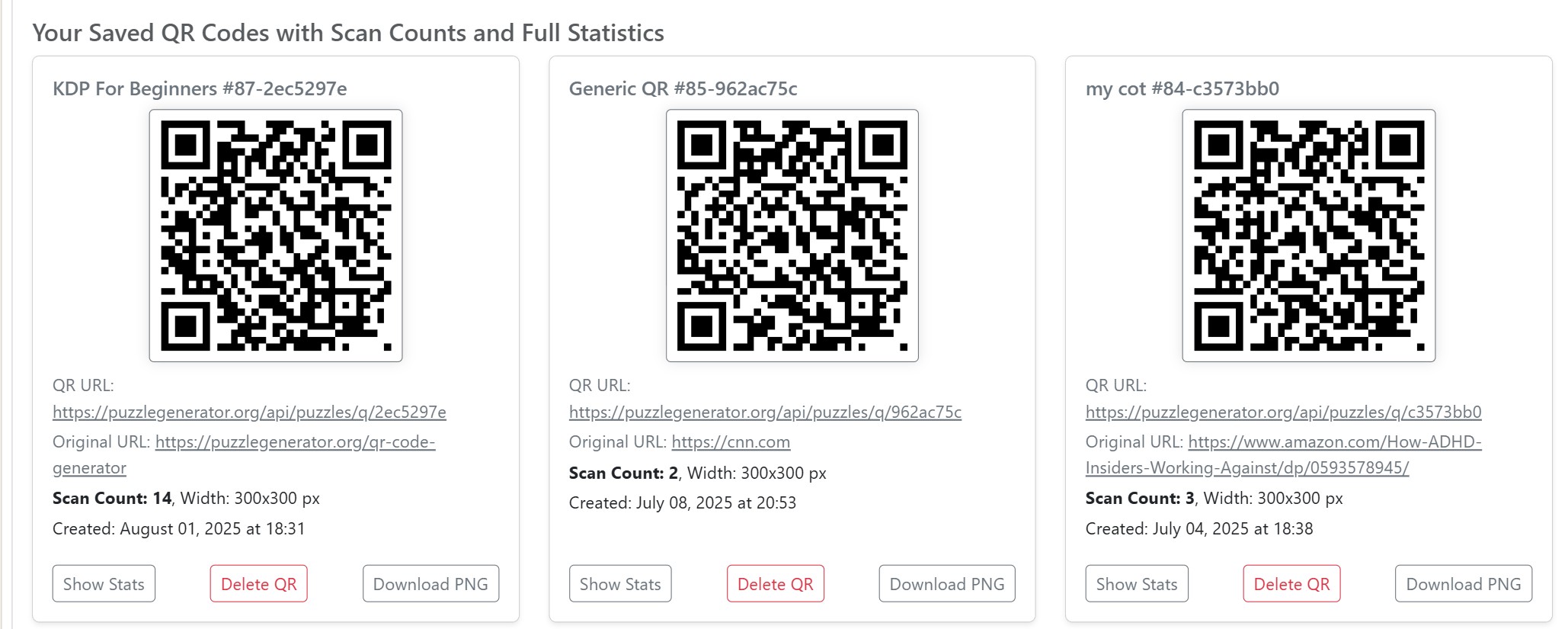Show stats for Generic QR #85
1568x629 pixels.
(619, 582)
